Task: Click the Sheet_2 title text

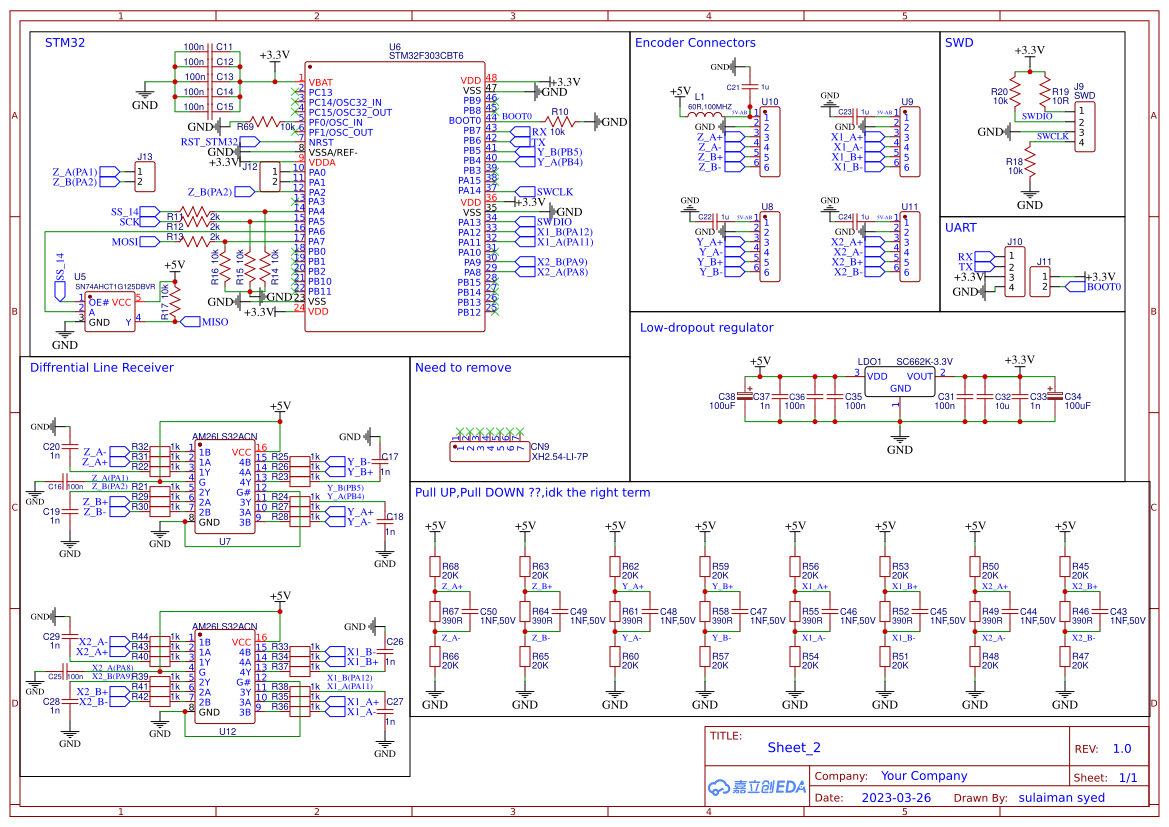Action: tap(792, 746)
